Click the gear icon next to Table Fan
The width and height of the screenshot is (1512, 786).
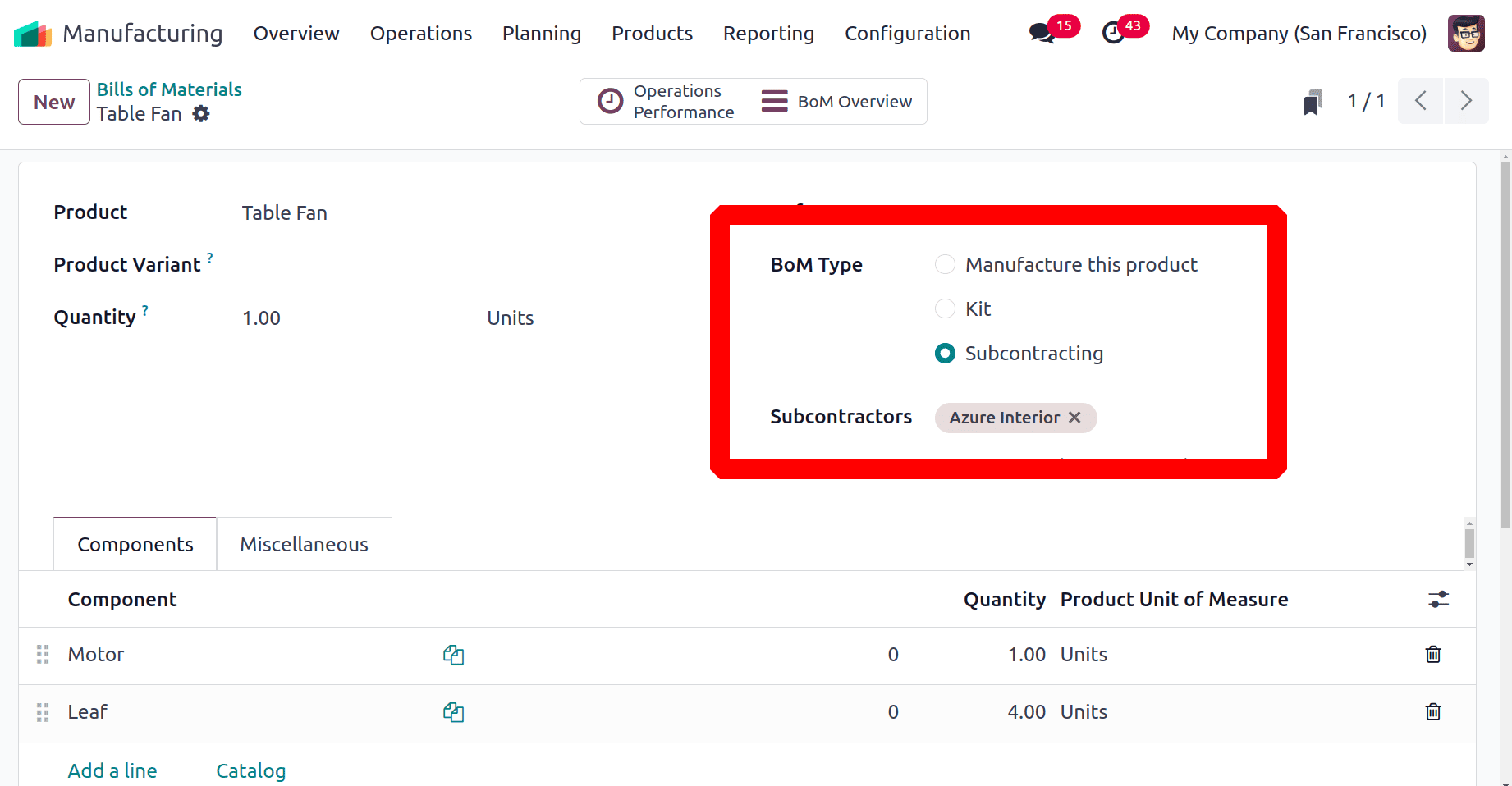(x=201, y=114)
